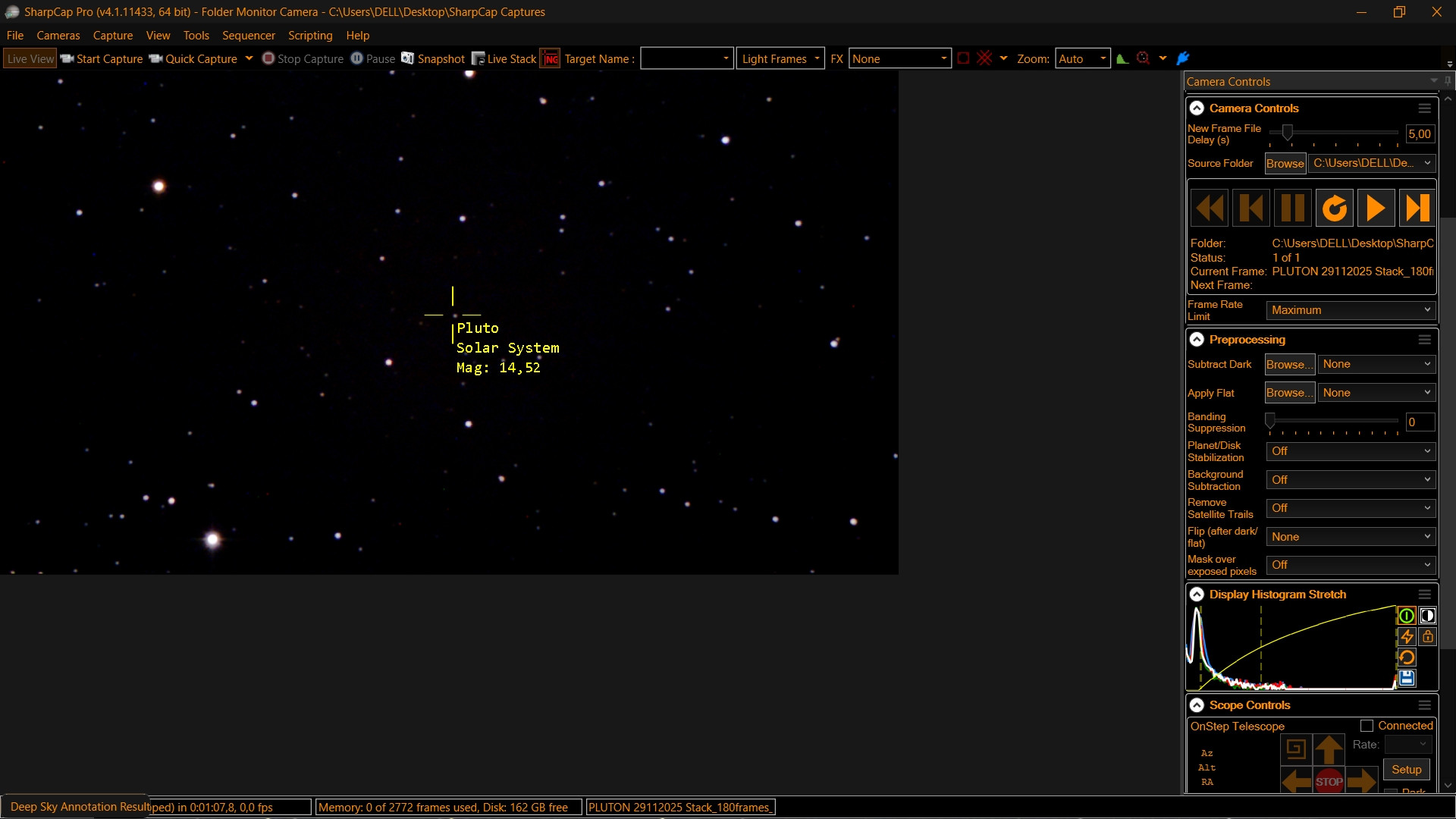Open the Target Name combo box
This screenshot has height=819, width=1456.
tap(686, 58)
